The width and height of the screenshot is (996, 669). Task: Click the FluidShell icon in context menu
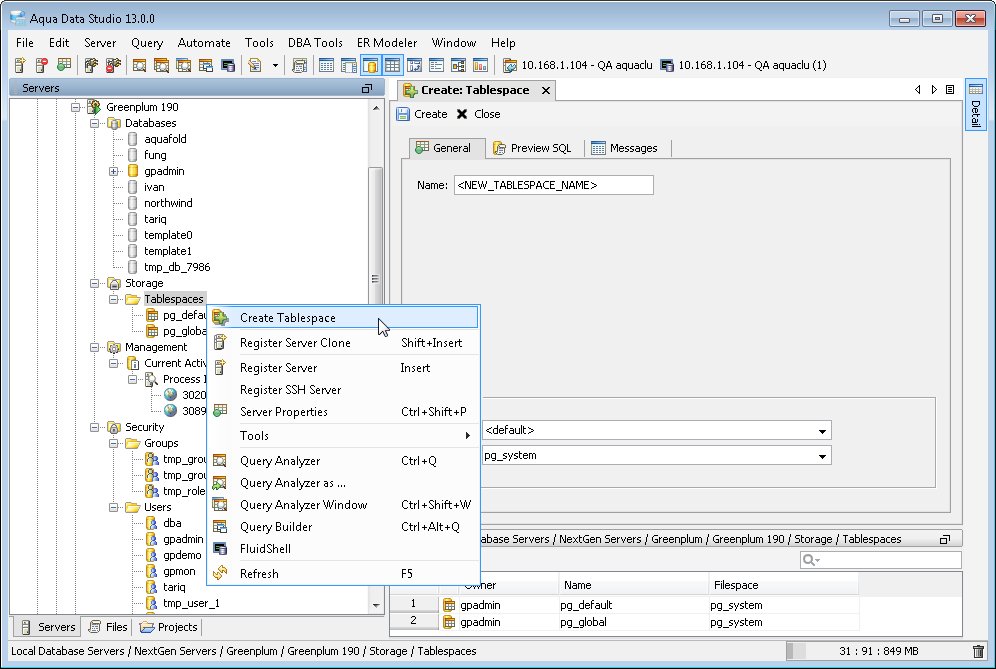[220, 548]
